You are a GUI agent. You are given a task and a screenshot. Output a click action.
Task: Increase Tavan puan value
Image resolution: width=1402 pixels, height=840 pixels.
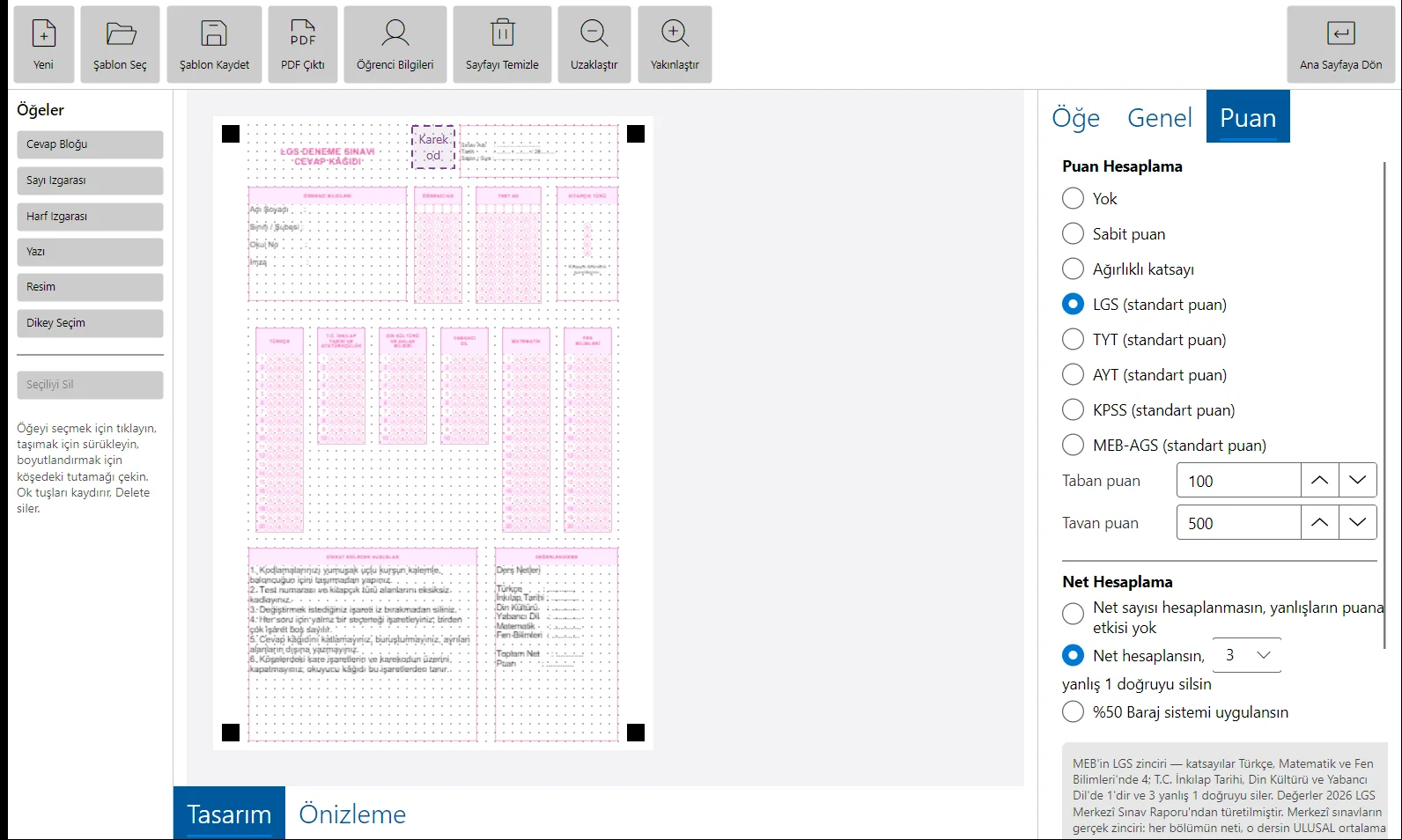tap(1319, 522)
